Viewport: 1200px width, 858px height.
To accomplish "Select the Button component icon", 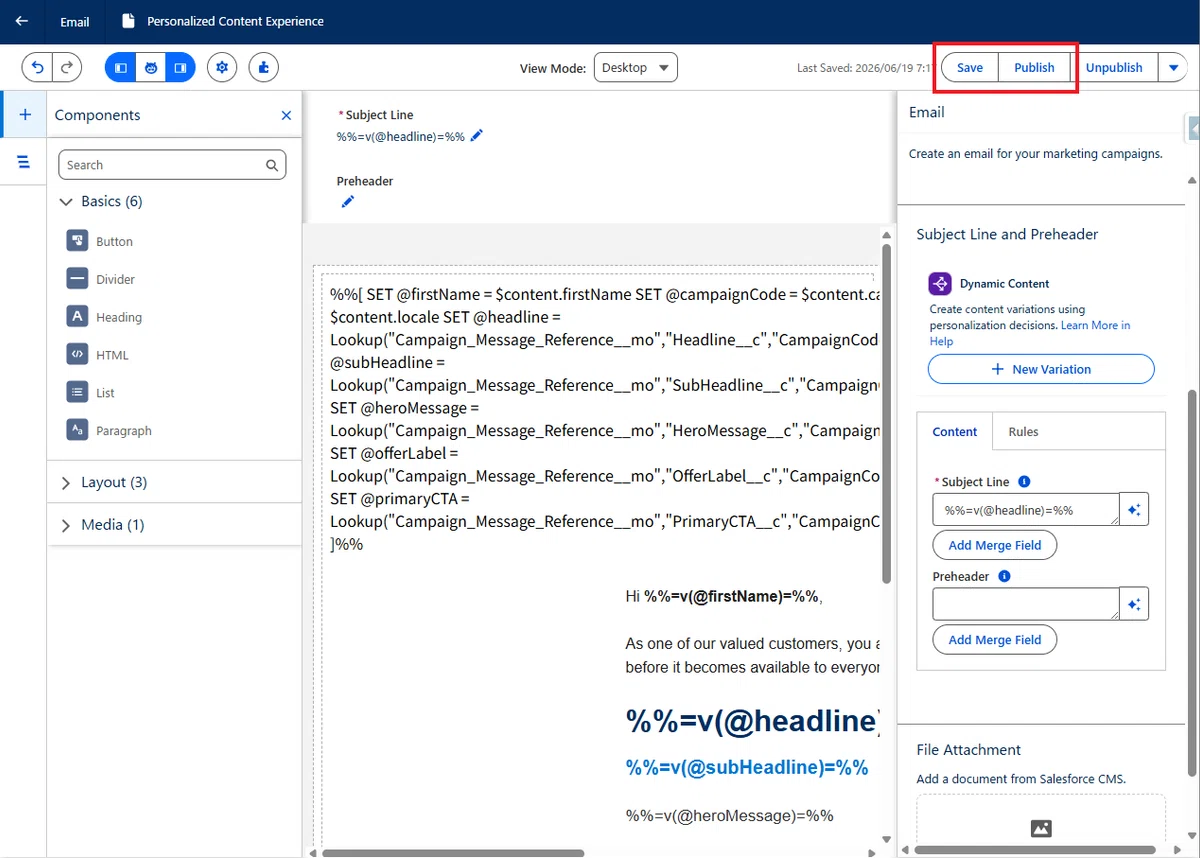I will click(x=77, y=241).
